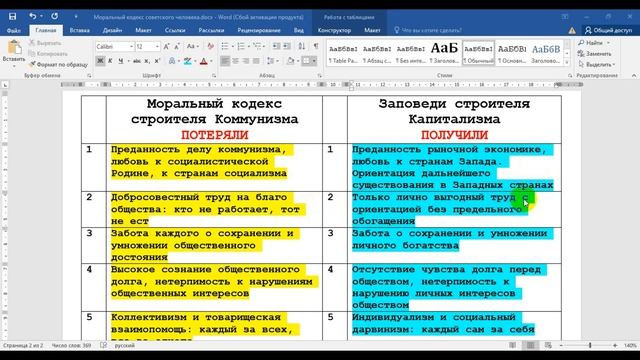The width and height of the screenshot is (640, 360).
Task: Switch to the Ссылки tab
Action: (x=175, y=30)
